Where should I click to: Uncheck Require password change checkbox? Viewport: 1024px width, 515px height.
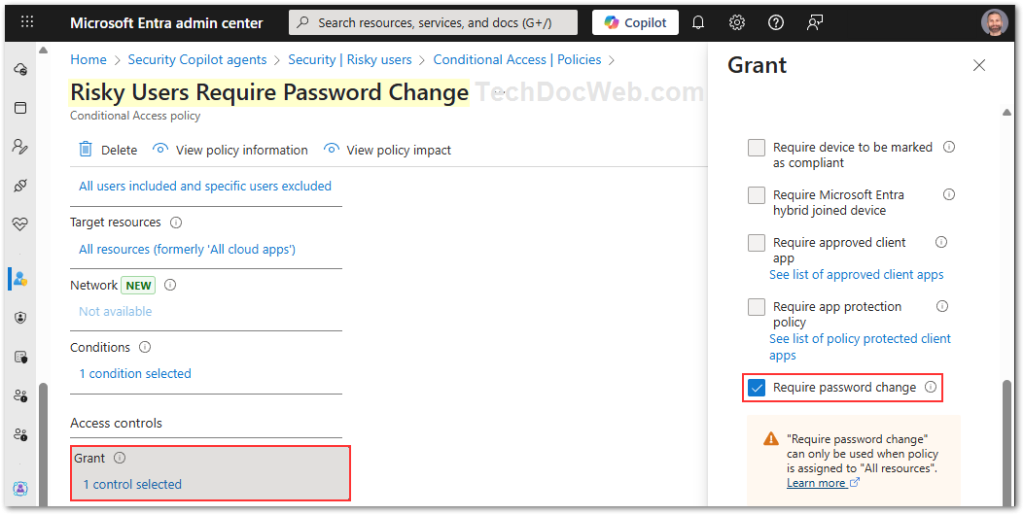pos(757,387)
